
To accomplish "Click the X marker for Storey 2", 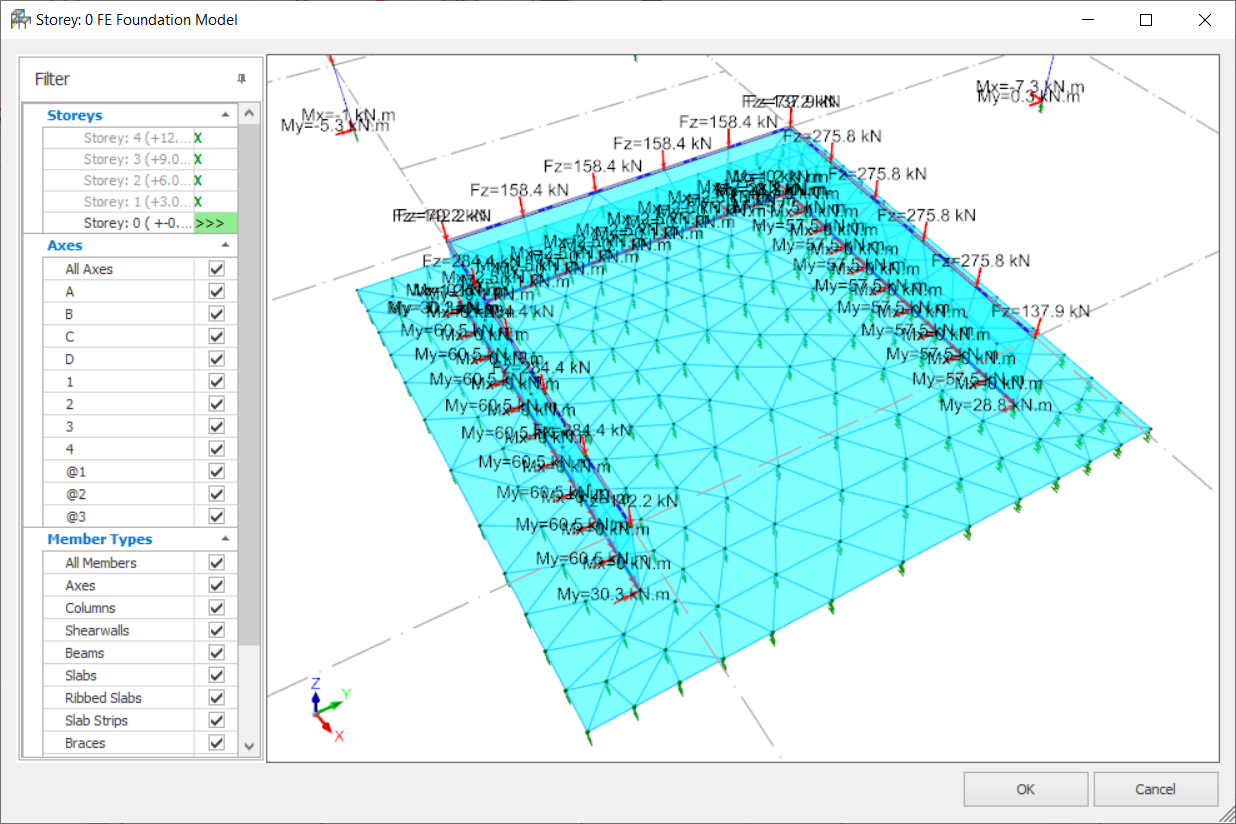I will point(198,181).
